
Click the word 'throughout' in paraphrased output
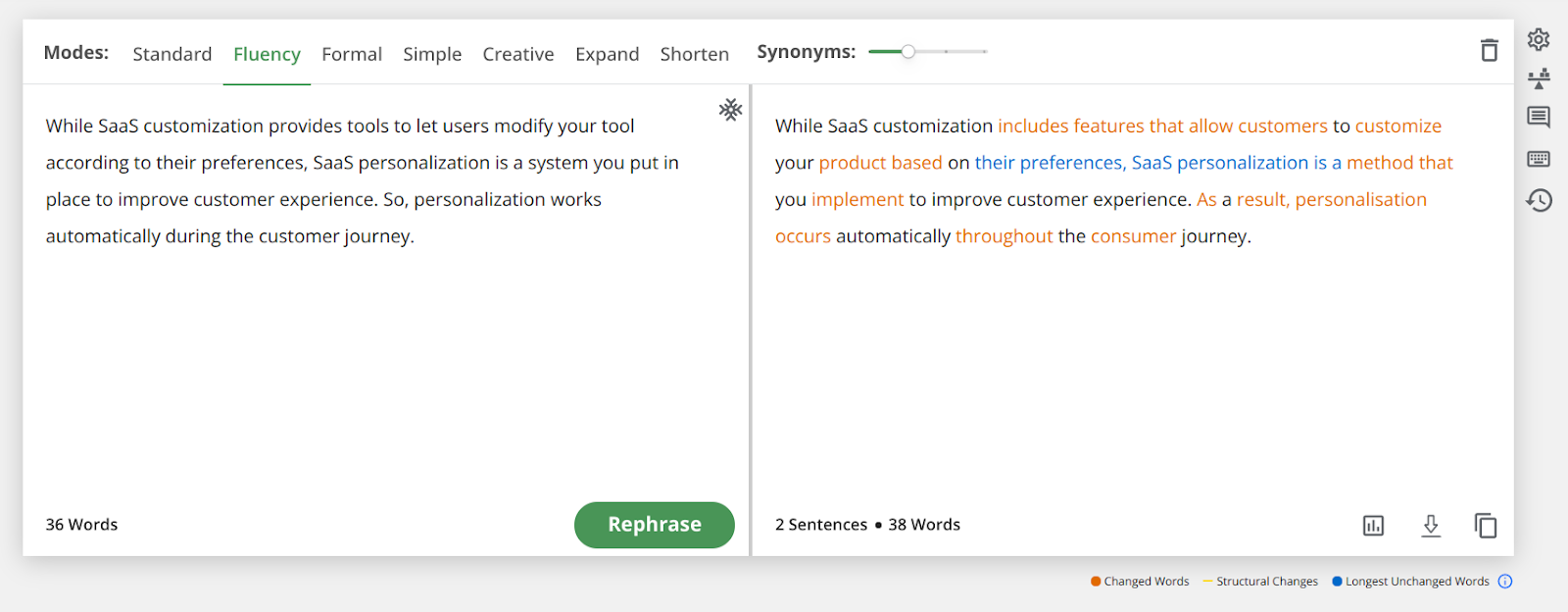coord(1004,236)
